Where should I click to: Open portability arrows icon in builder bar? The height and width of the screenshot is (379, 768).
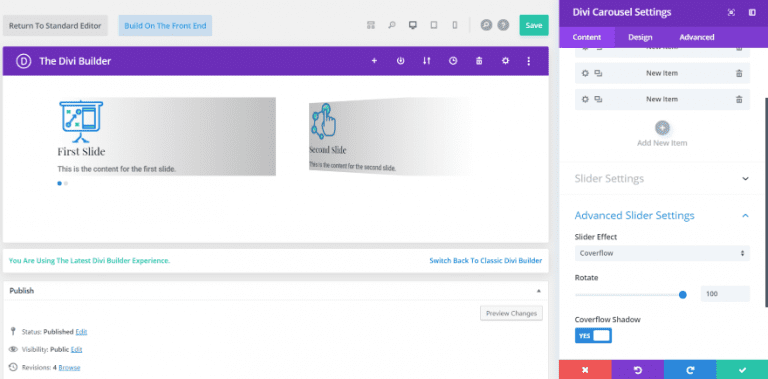pyautogui.click(x=427, y=61)
